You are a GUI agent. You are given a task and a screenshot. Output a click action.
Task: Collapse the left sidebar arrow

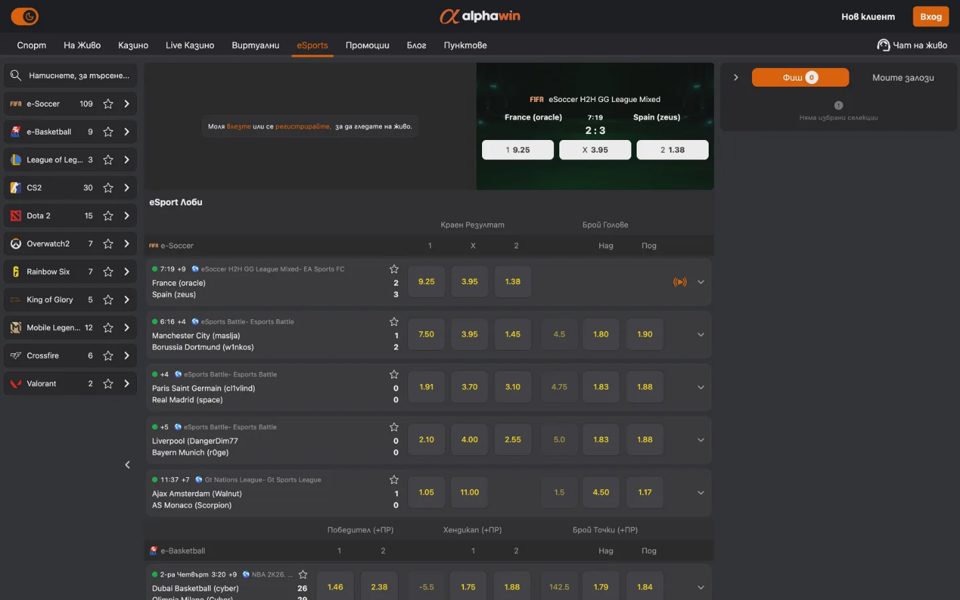point(127,465)
